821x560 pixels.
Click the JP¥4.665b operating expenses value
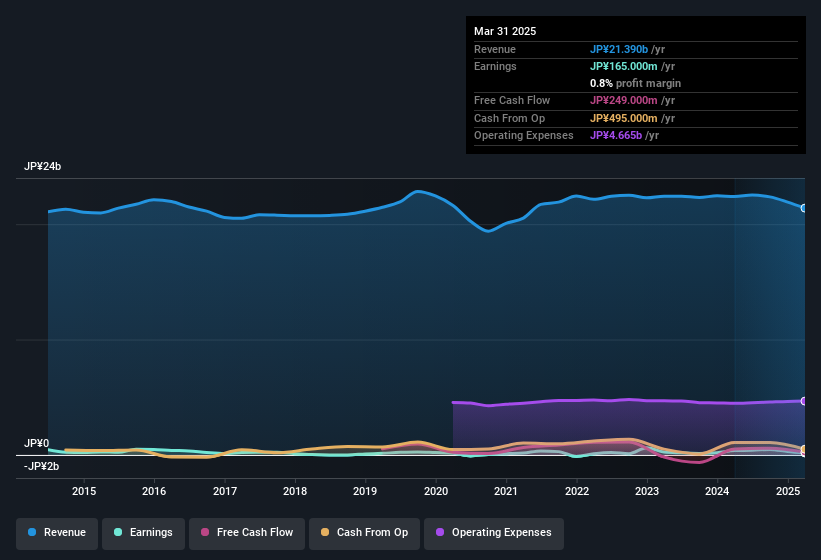click(616, 136)
